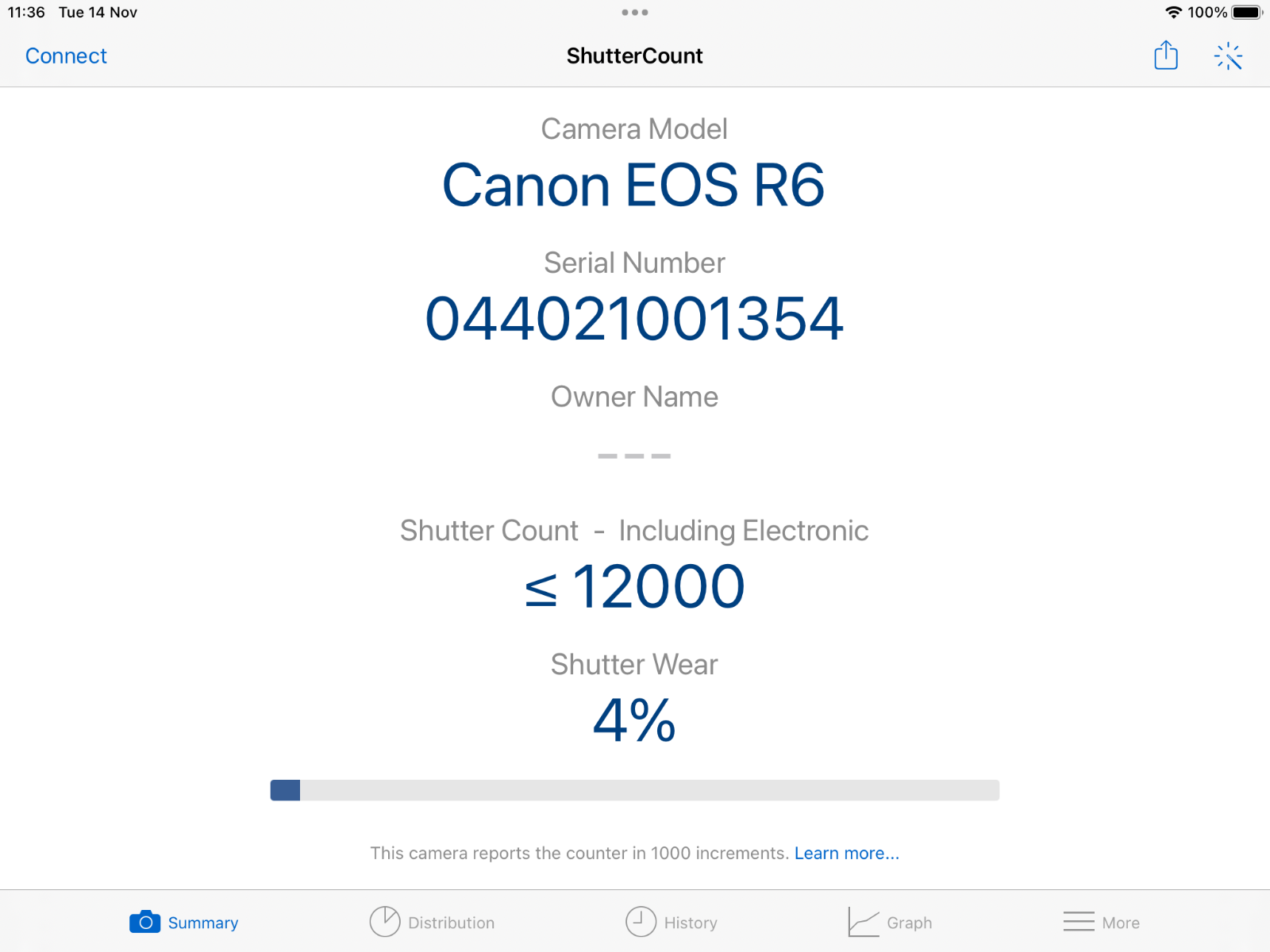This screenshot has height=952, width=1270.
Task: Open the History tab
Action: 672,922
